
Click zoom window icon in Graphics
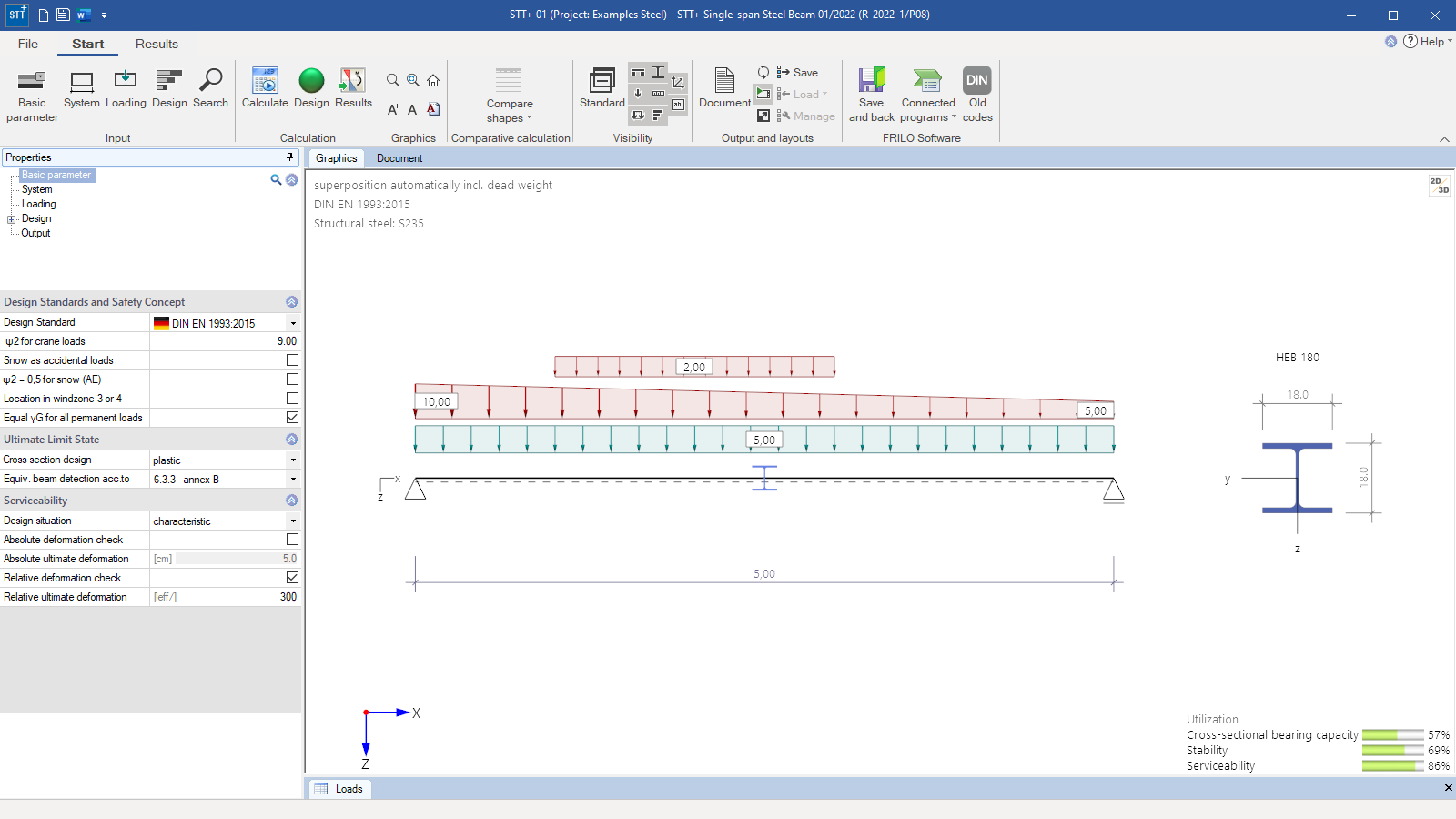413,80
